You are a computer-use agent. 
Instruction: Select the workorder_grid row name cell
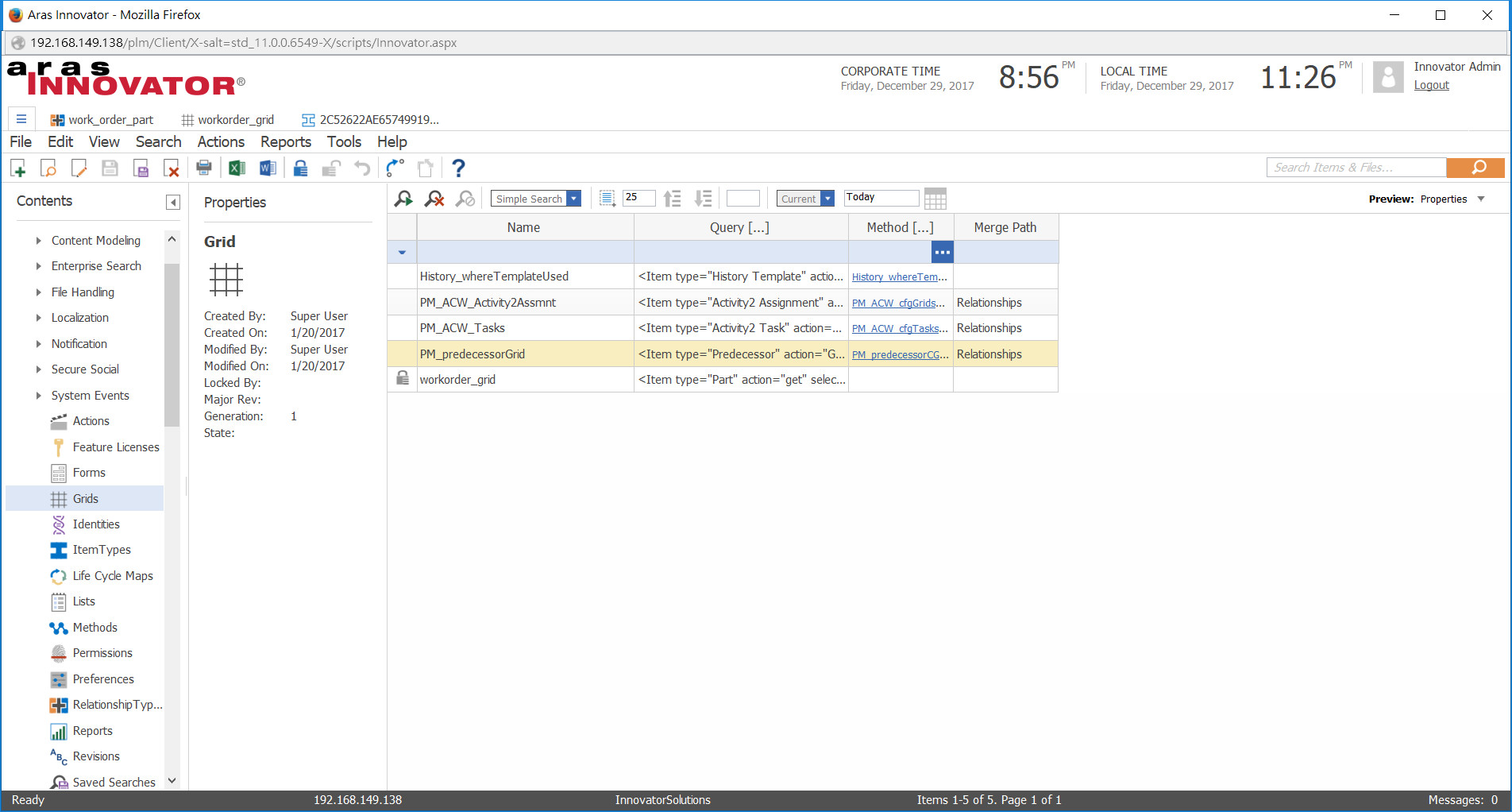525,380
